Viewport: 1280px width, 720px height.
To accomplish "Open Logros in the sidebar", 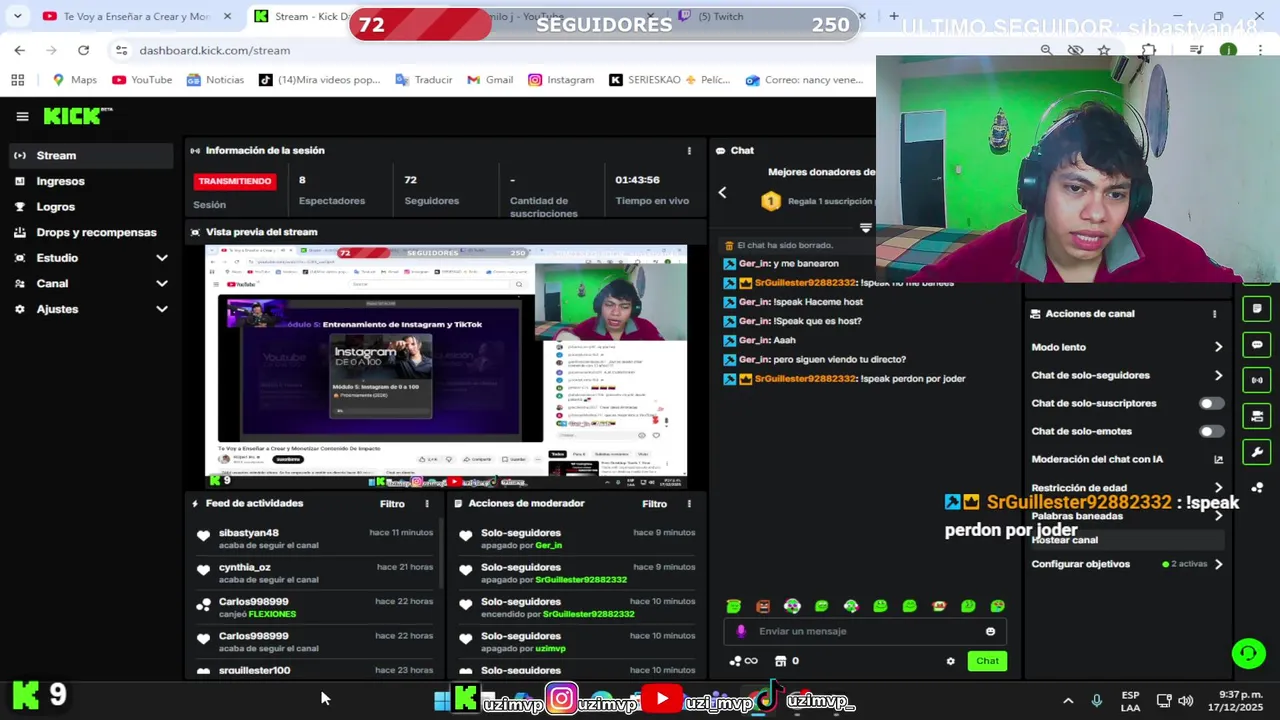I will pyautogui.click(x=92, y=207).
